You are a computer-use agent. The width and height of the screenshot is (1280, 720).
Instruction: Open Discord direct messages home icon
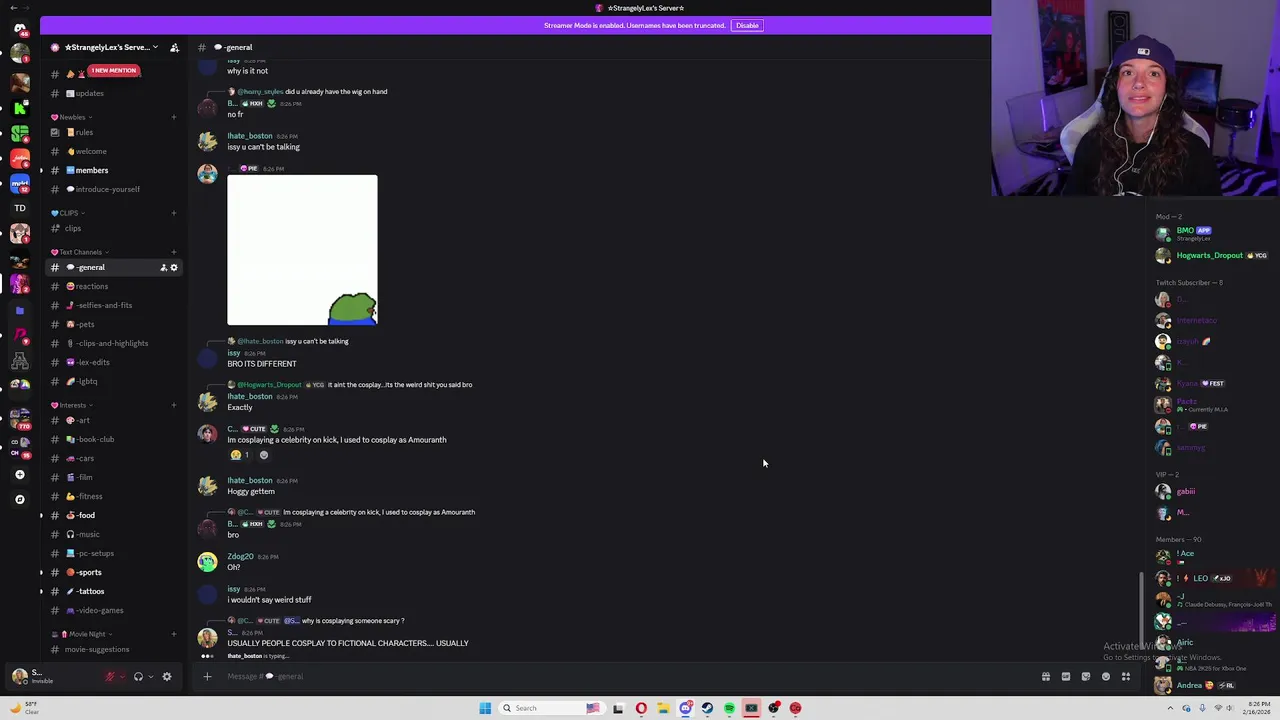(20, 28)
